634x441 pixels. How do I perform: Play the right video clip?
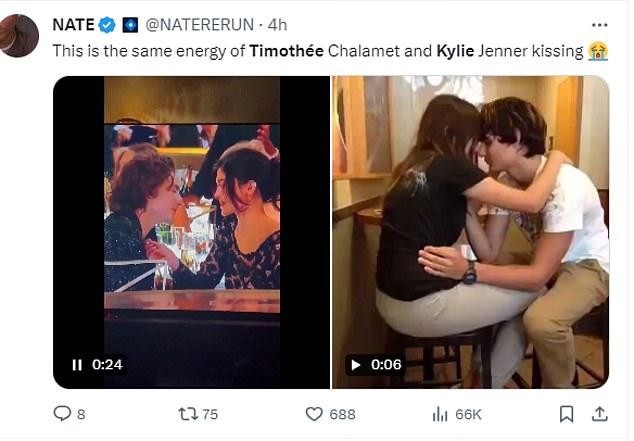coord(354,365)
